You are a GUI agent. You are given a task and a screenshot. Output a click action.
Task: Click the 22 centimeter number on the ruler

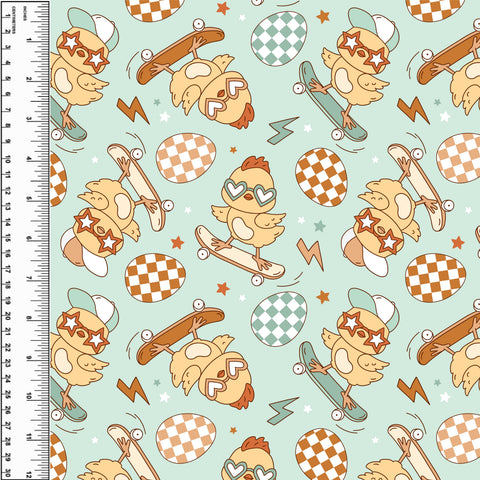pyautogui.click(x=7, y=348)
